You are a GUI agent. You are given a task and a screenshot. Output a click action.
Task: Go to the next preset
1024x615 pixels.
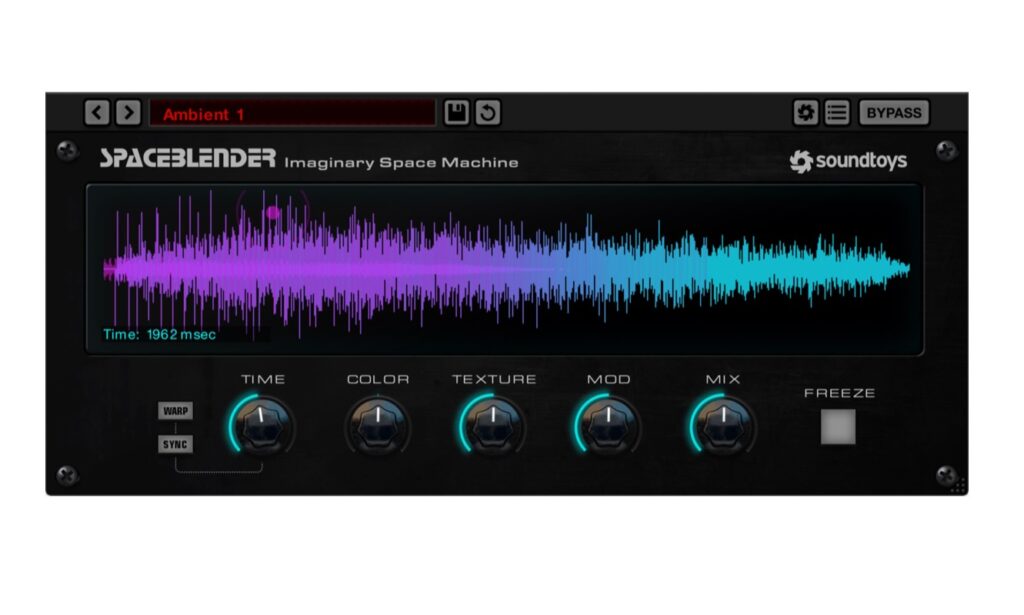(x=128, y=112)
